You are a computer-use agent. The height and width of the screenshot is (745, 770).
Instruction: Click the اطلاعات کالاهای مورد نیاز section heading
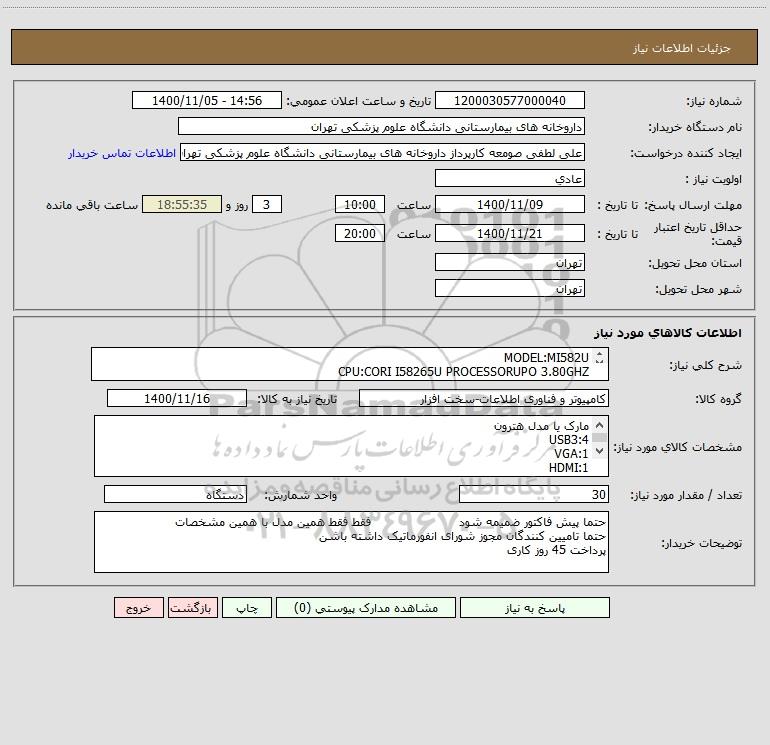(x=668, y=333)
